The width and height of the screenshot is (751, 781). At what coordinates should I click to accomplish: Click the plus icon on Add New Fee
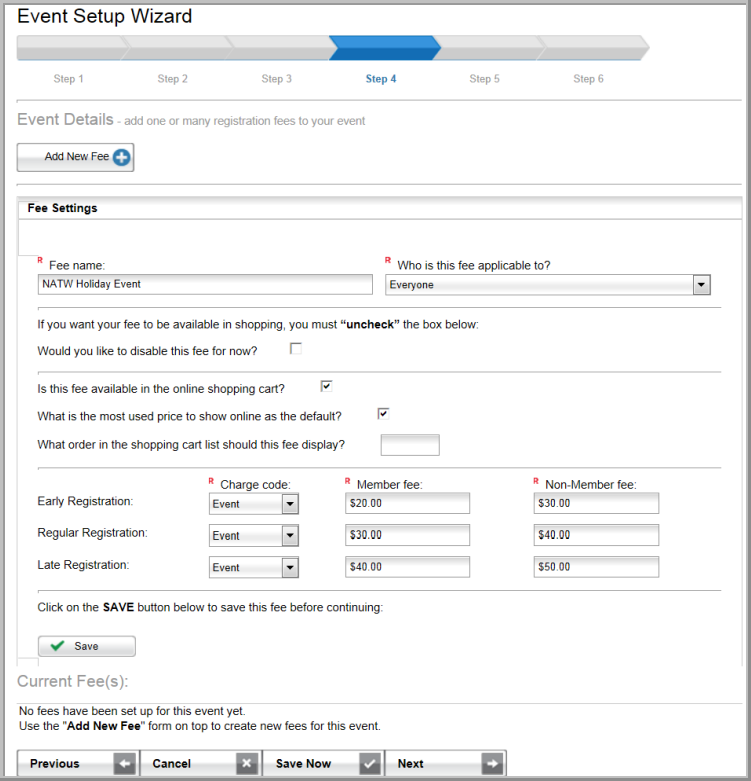coord(122,157)
